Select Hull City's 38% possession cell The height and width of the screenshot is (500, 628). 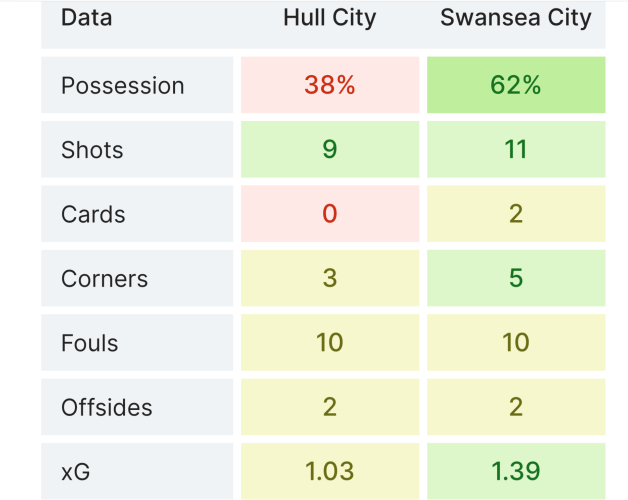click(330, 85)
